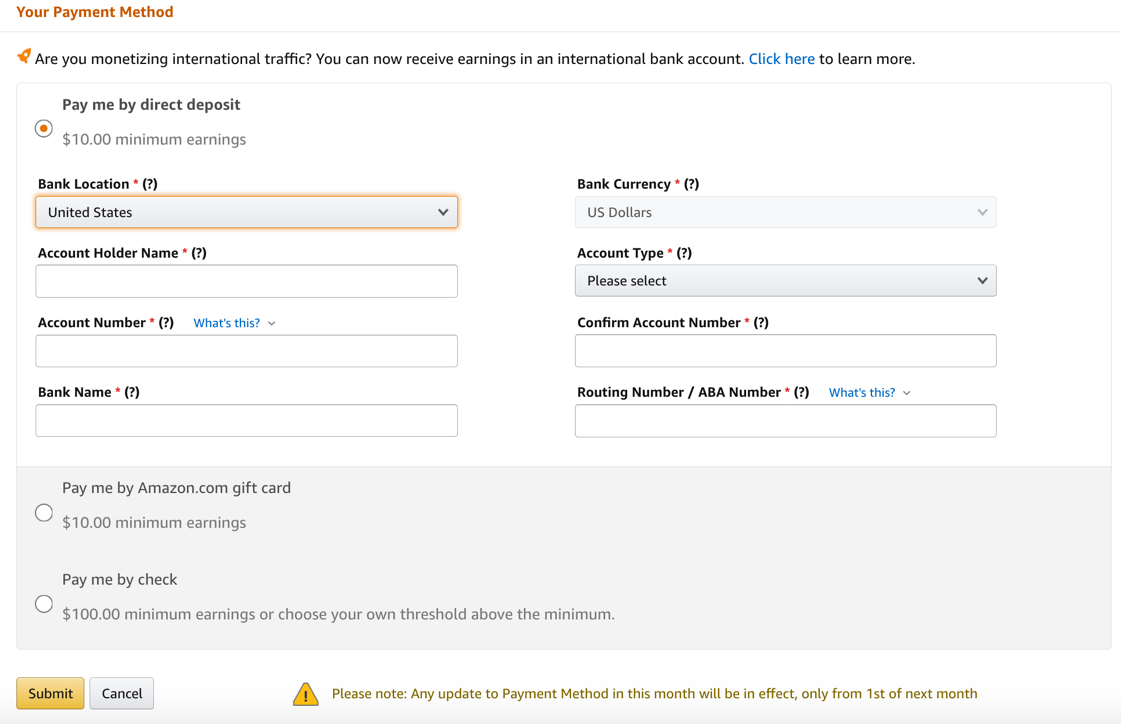This screenshot has width=1121, height=724.
Task: Click the Bank Location help (?) icon
Action: tap(150, 184)
